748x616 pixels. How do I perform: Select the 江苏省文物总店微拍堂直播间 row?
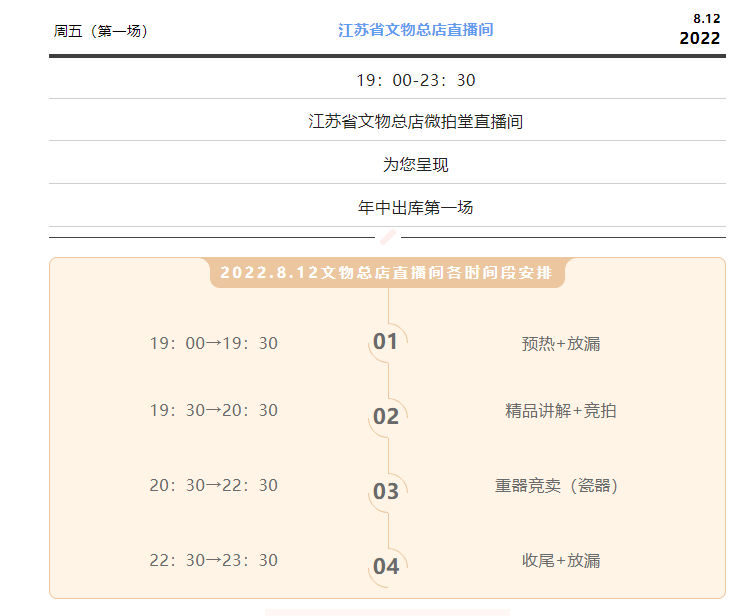click(415, 122)
